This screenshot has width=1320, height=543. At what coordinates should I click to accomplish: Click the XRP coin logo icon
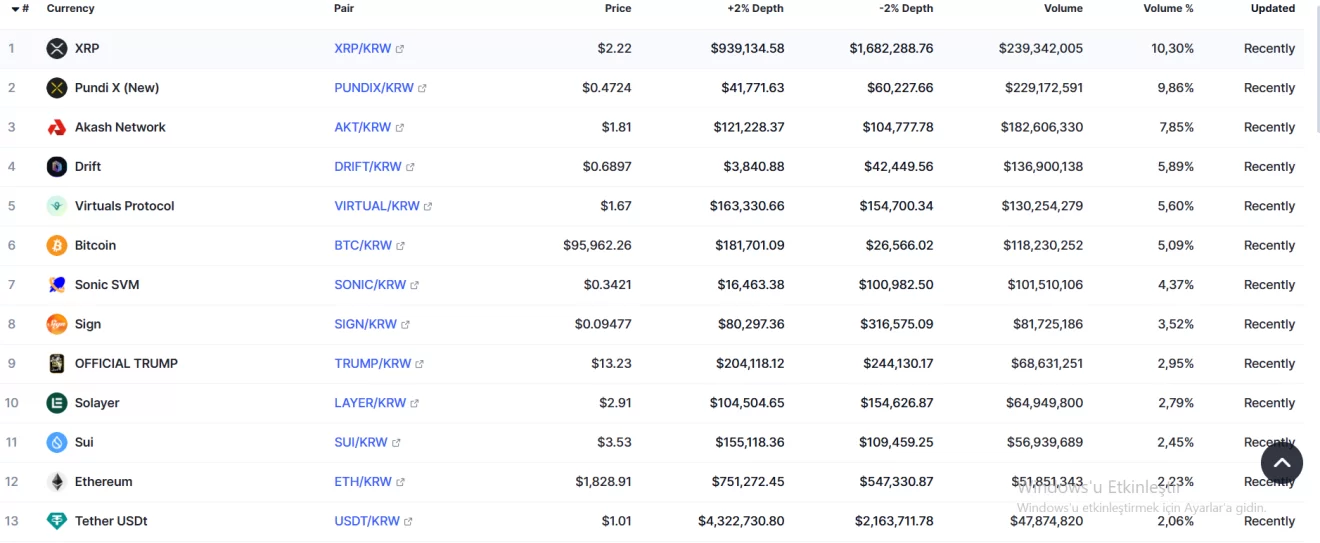click(x=57, y=48)
